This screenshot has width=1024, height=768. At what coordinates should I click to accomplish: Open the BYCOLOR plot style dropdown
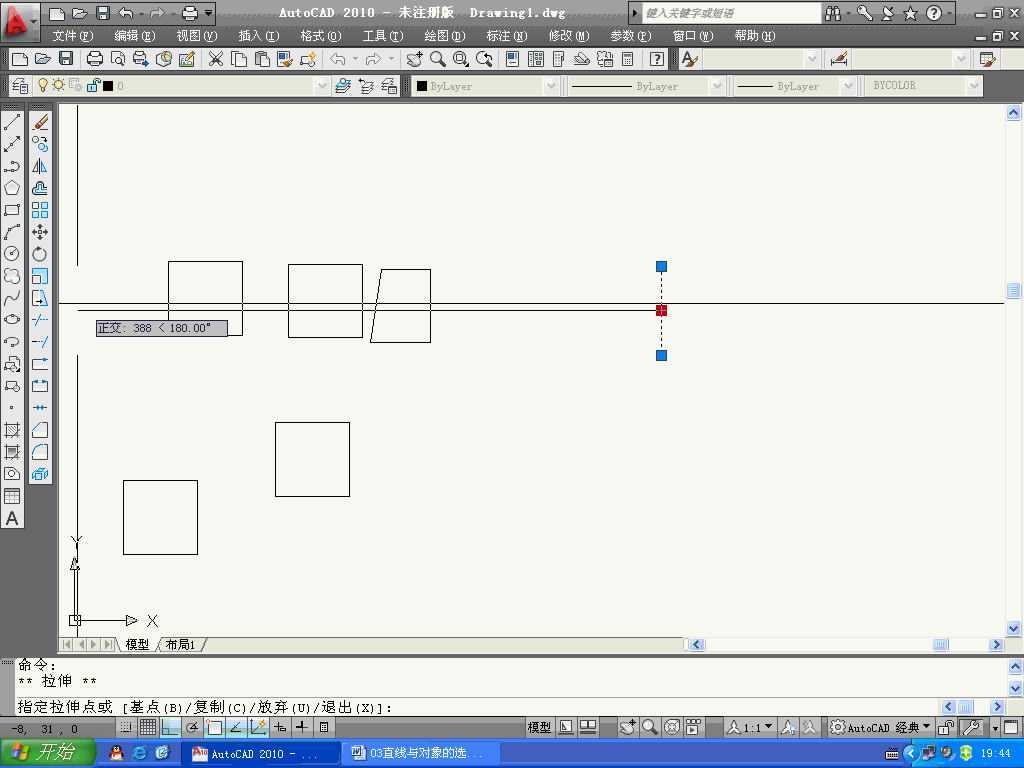pos(974,86)
